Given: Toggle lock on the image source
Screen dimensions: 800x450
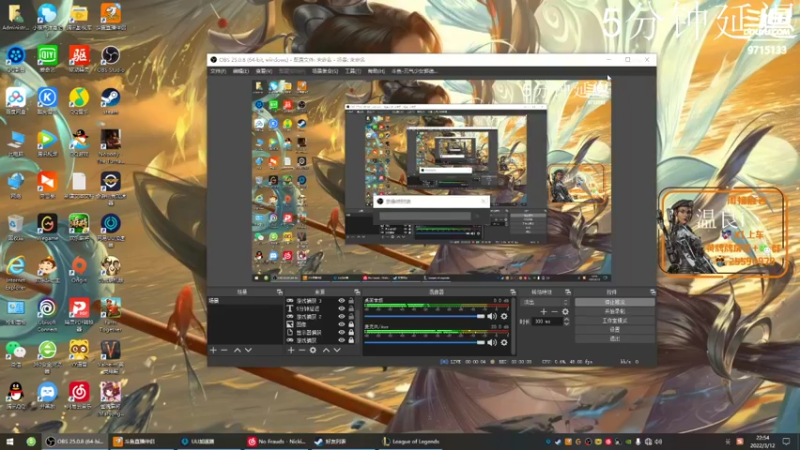Looking at the screenshot, I should [351, 324].
